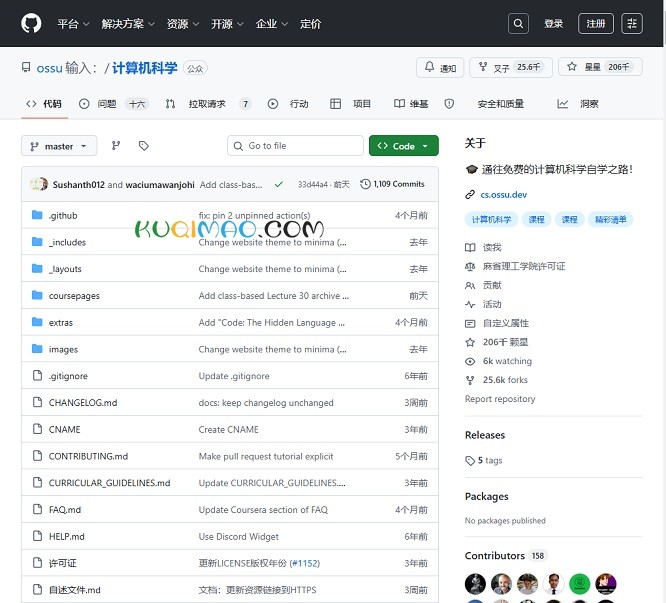Click the 注册 sign up button
Viewport: 666px width, 603px height.
(595, 23)
